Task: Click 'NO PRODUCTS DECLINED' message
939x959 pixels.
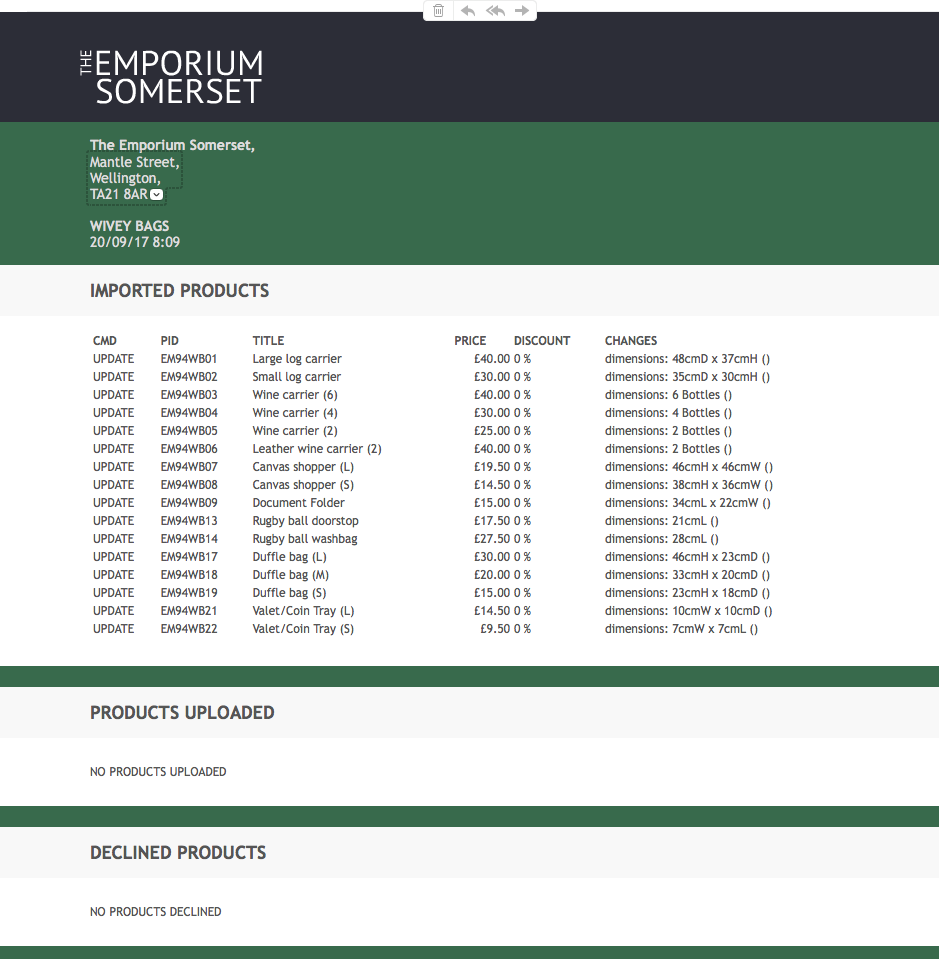Action: pos(155,912)
